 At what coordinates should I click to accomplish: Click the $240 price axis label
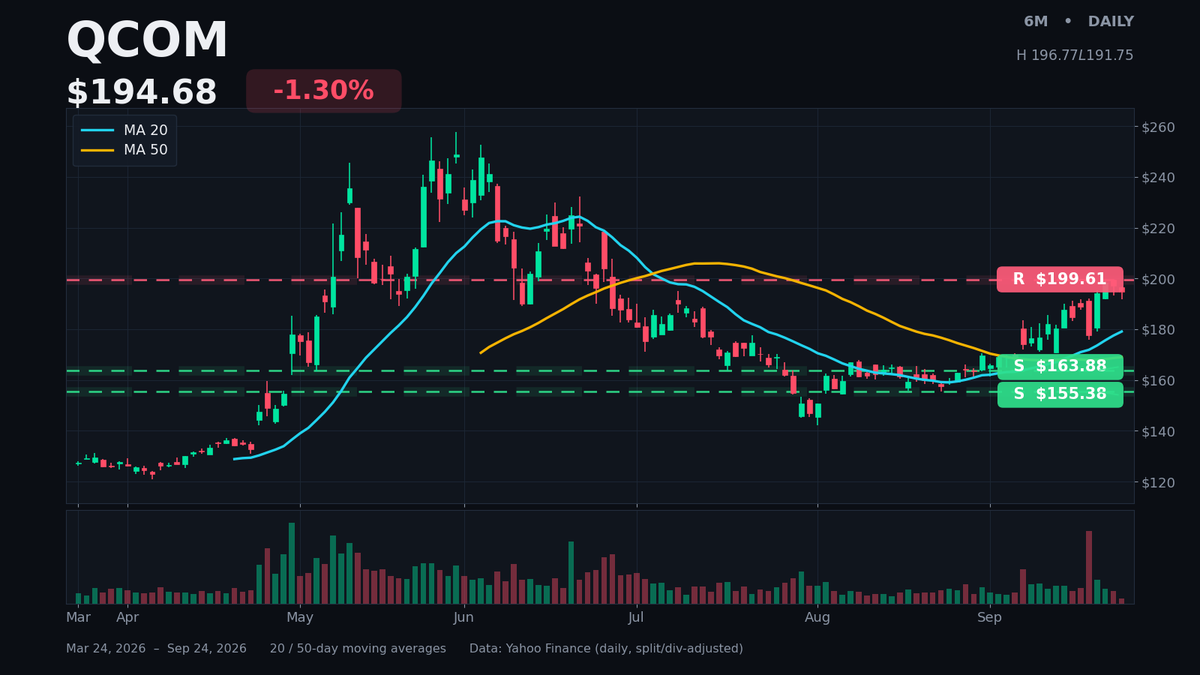point(1158,178)
